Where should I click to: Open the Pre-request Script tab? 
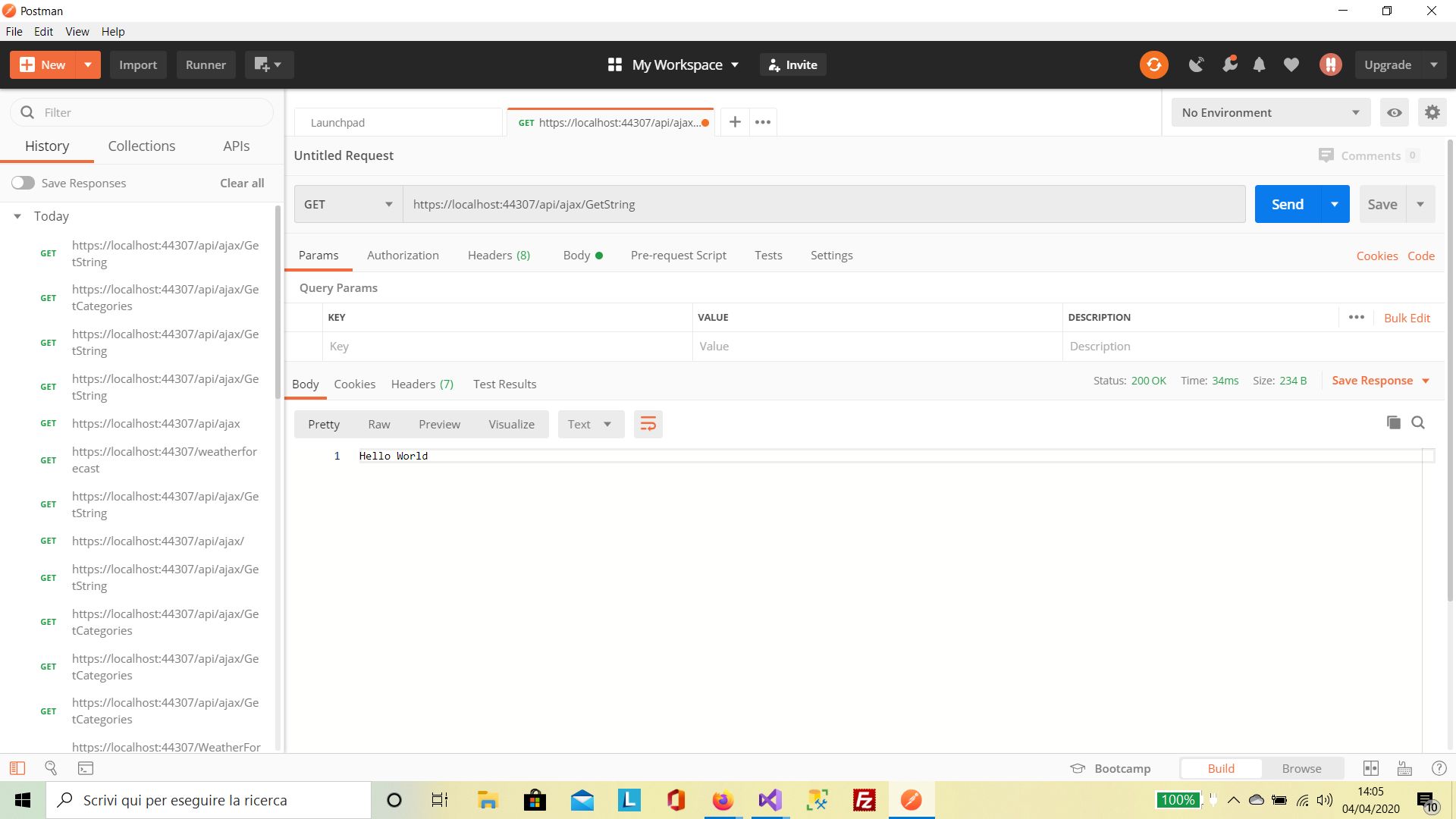coord(678,255)
